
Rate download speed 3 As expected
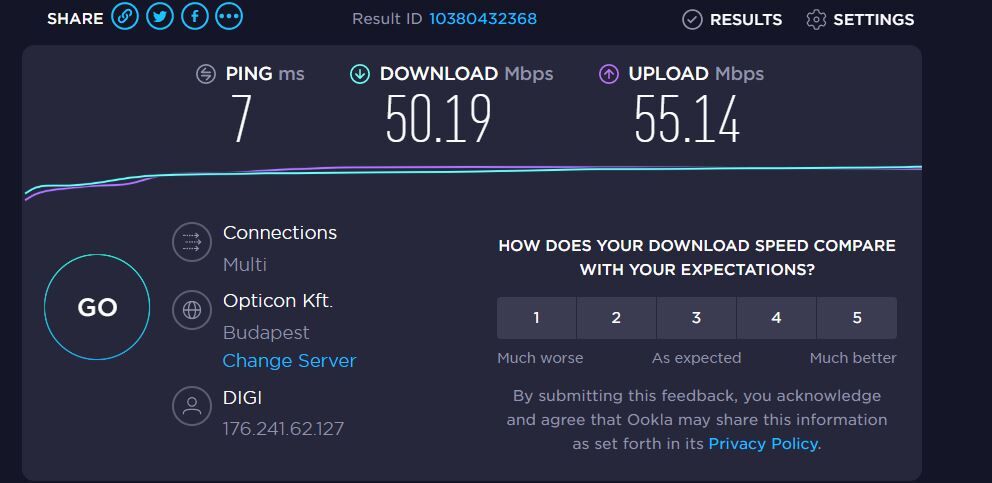tap(697, 318)
